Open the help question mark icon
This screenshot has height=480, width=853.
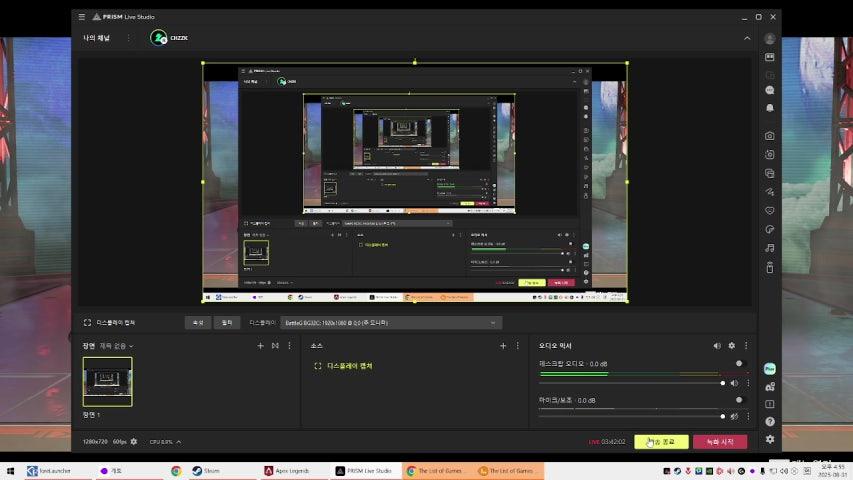[x=770, y=421]
